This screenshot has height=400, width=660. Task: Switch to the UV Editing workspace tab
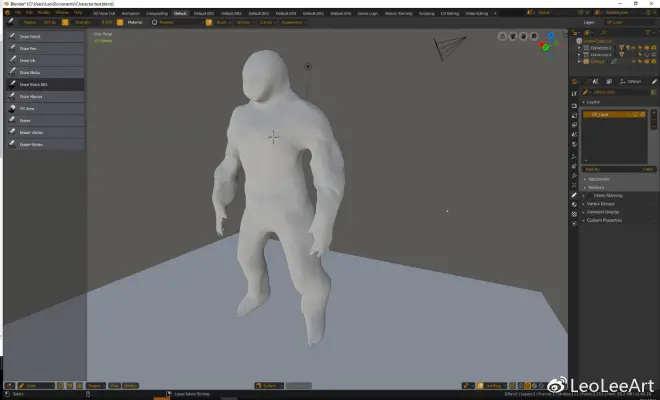coord(450,13)
